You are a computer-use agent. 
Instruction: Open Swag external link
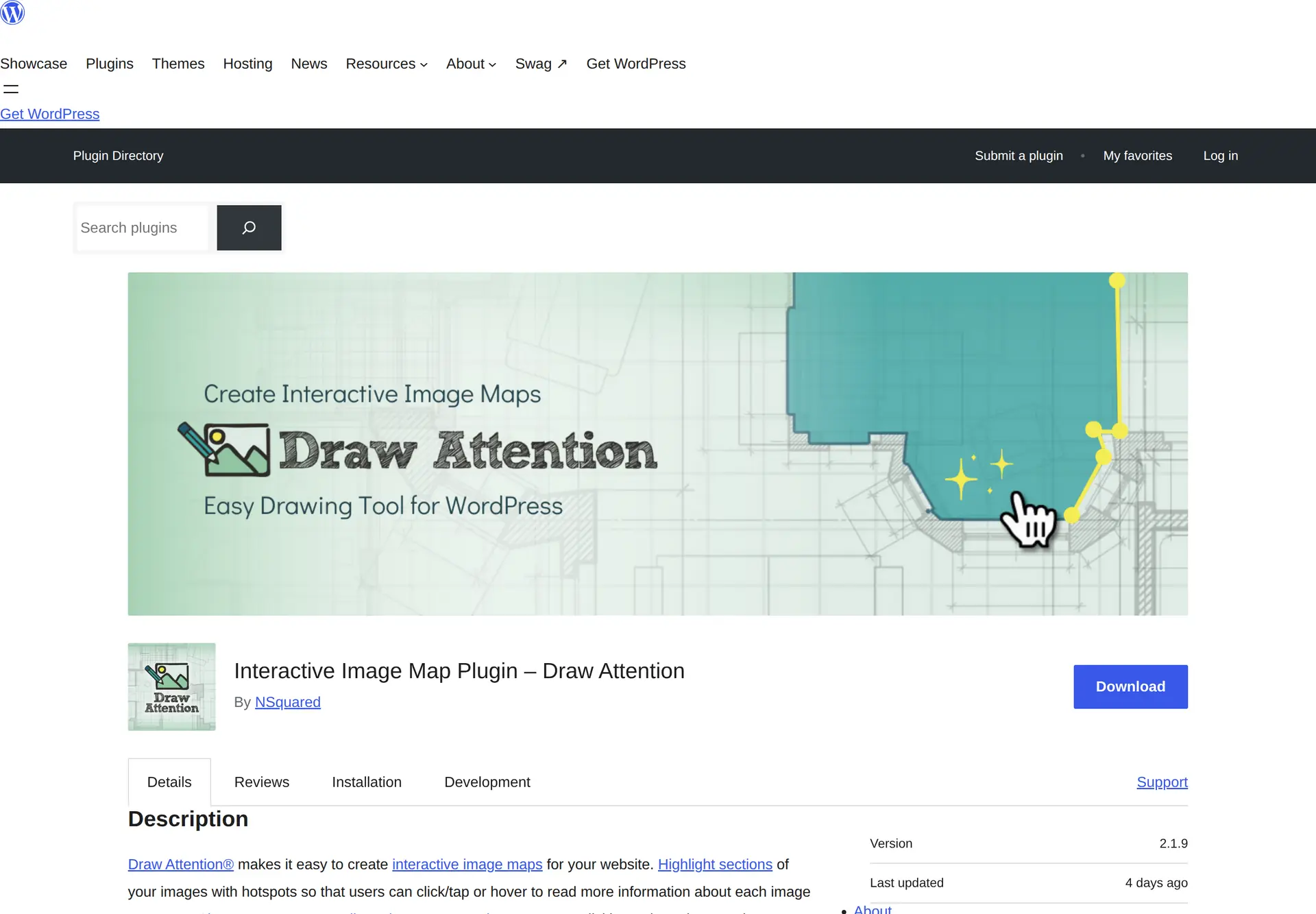pos(541,64)
